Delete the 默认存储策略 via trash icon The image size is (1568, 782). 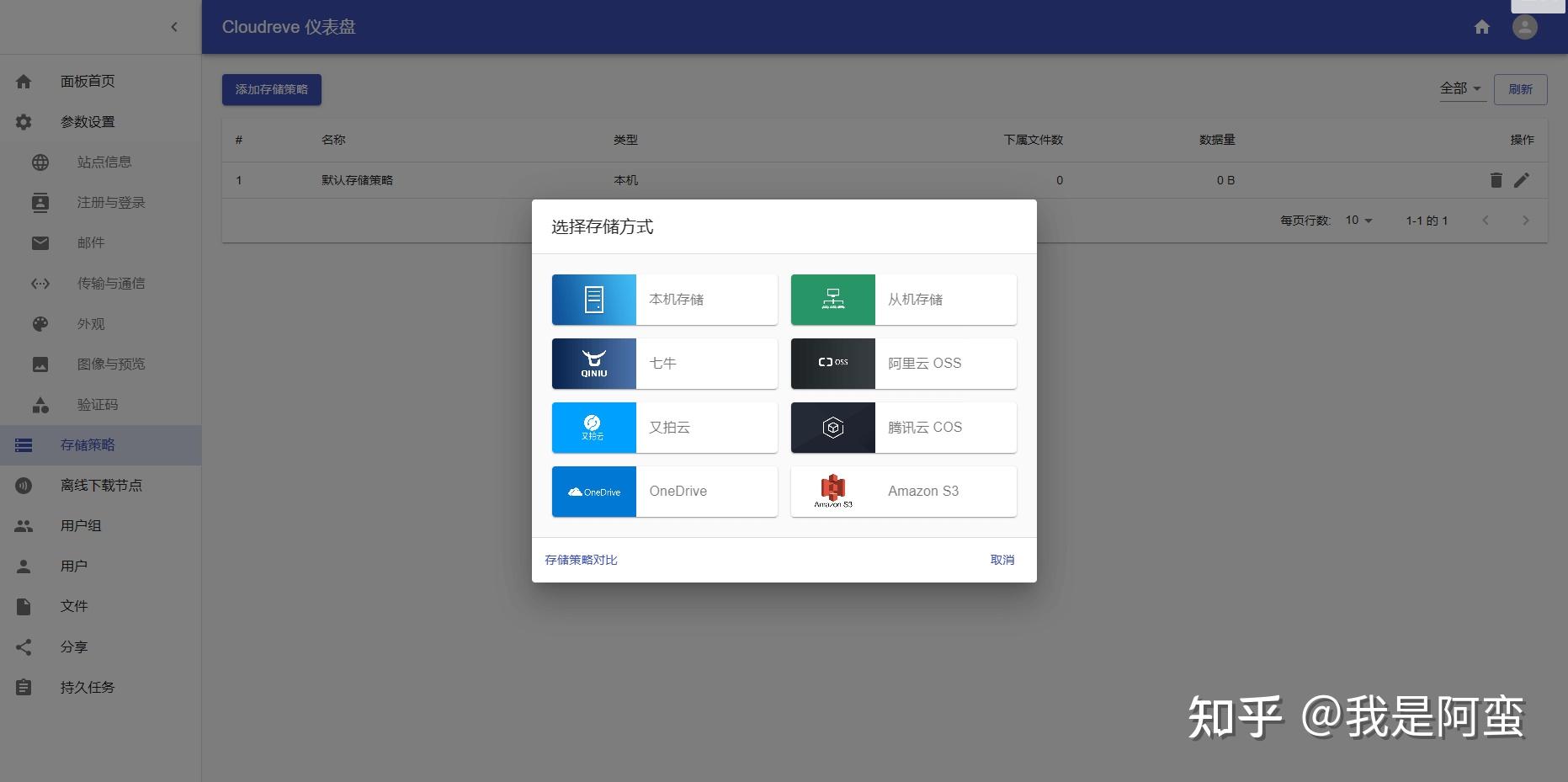[1495, 179]
